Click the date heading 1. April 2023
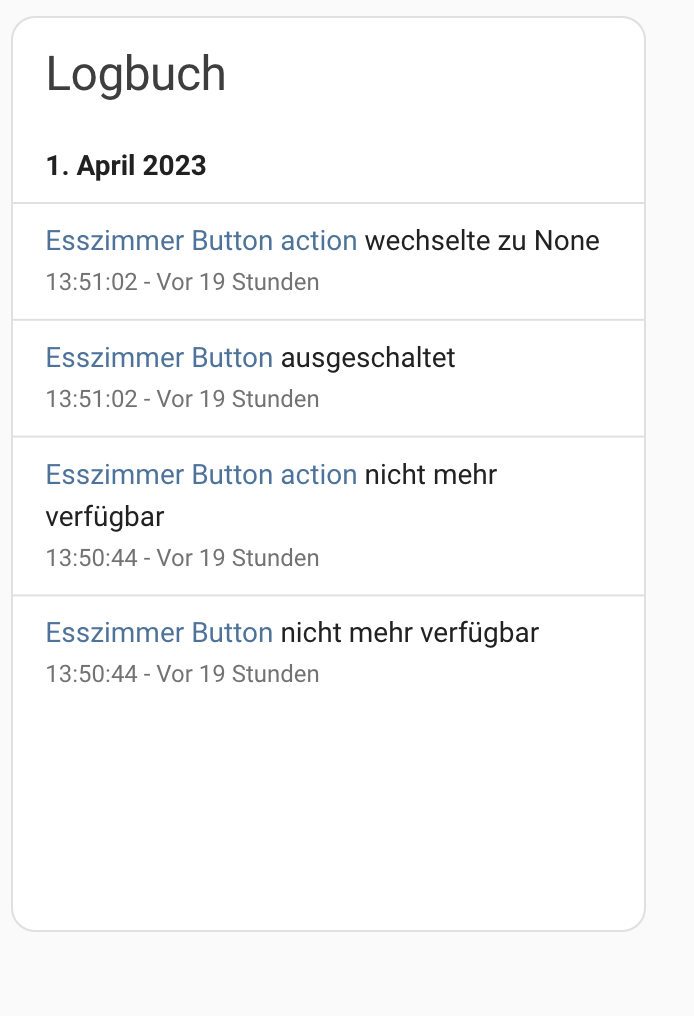 pos(126,165)
